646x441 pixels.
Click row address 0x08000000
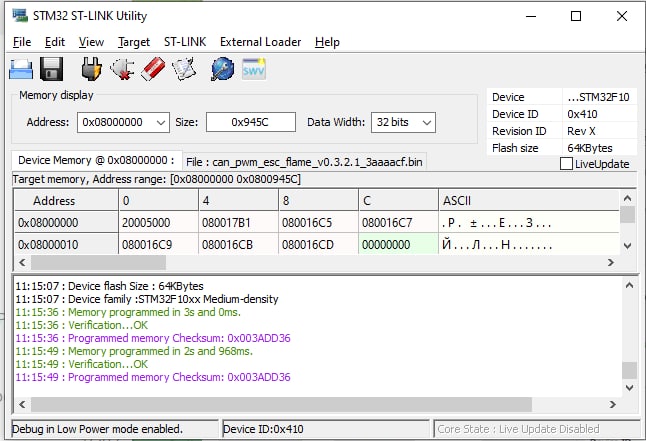66,223
